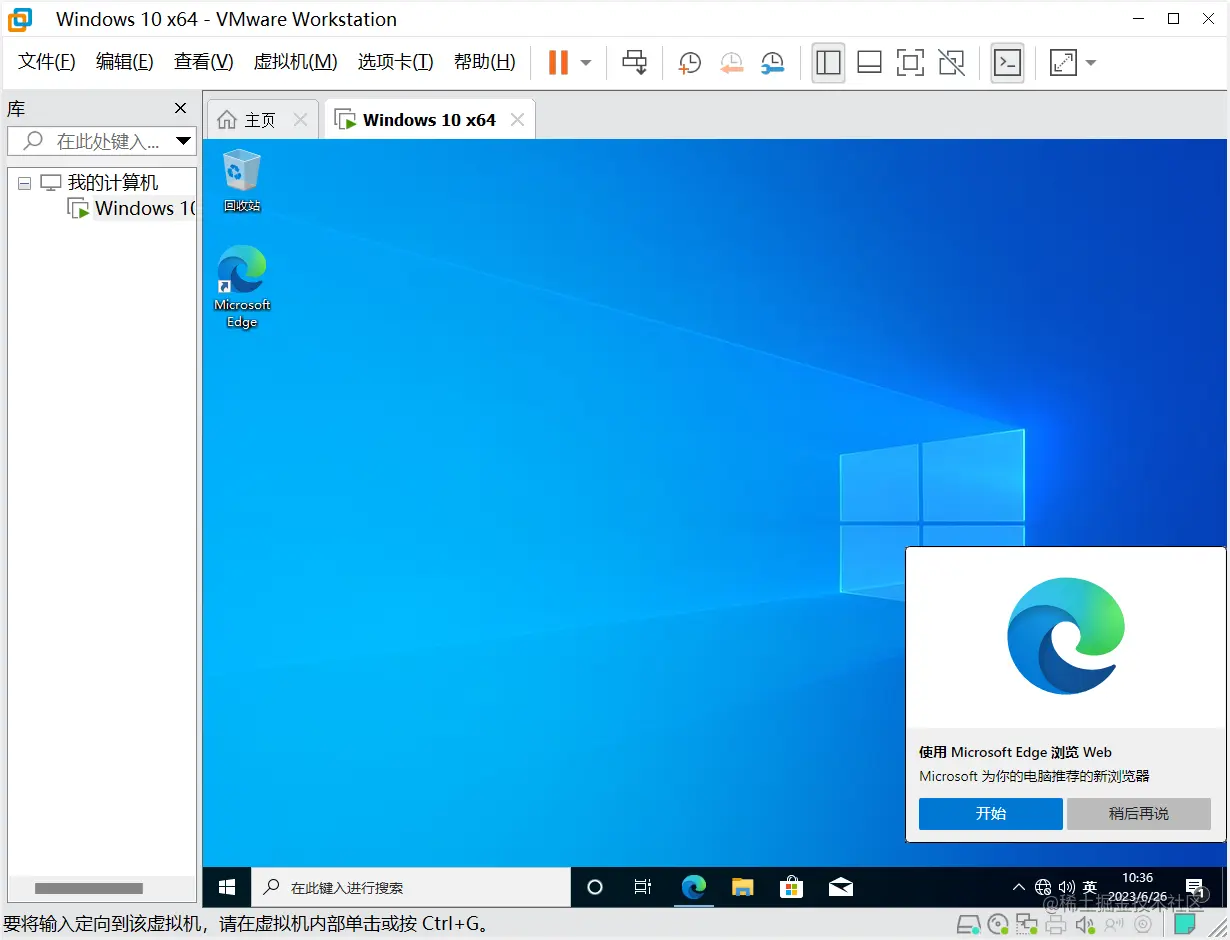Launch Edge from the guest taskbar
This screenshot has height=940, width=1230.
693,887
